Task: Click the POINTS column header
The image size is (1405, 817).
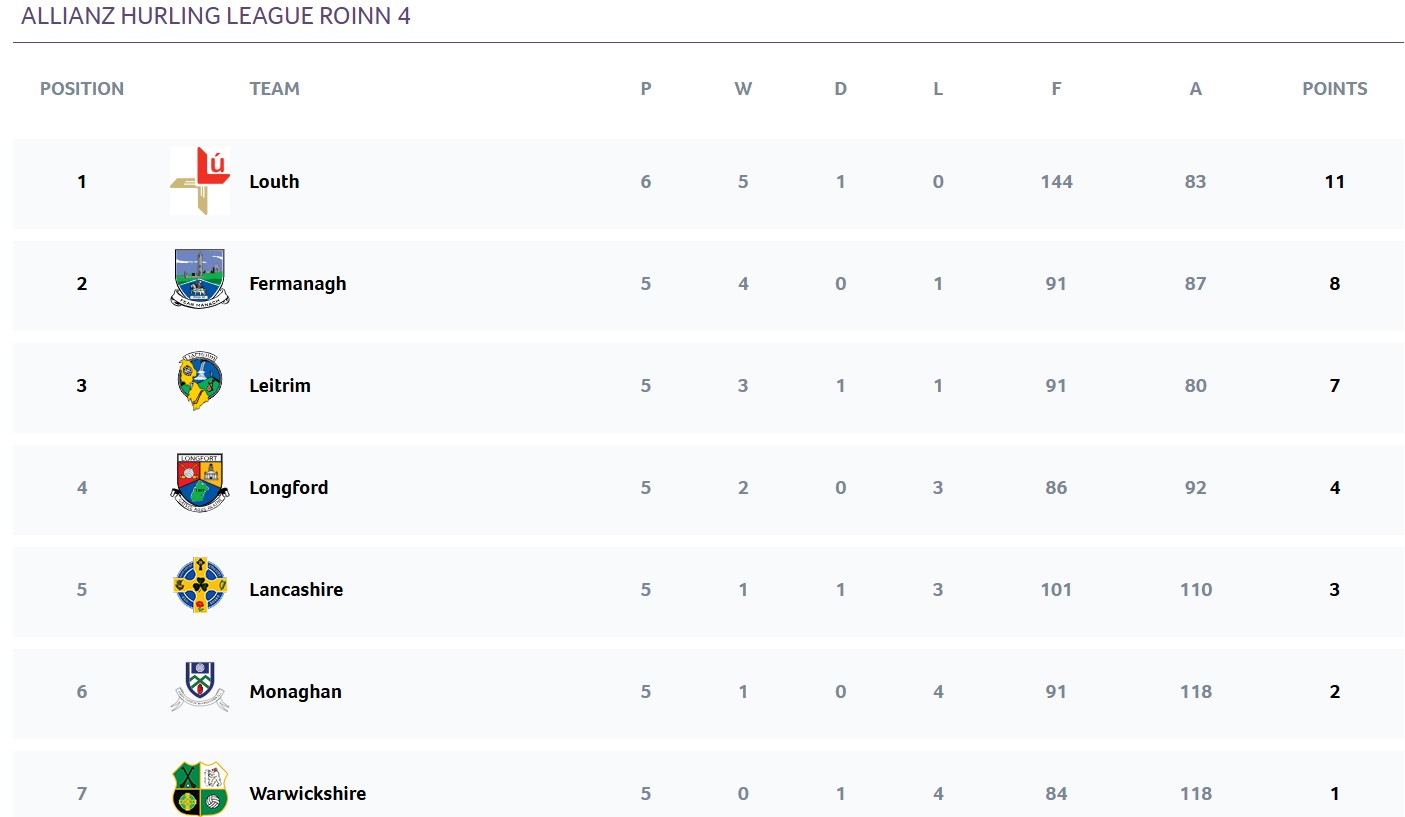Action: pyautogui.click(x=1334, y=89)
